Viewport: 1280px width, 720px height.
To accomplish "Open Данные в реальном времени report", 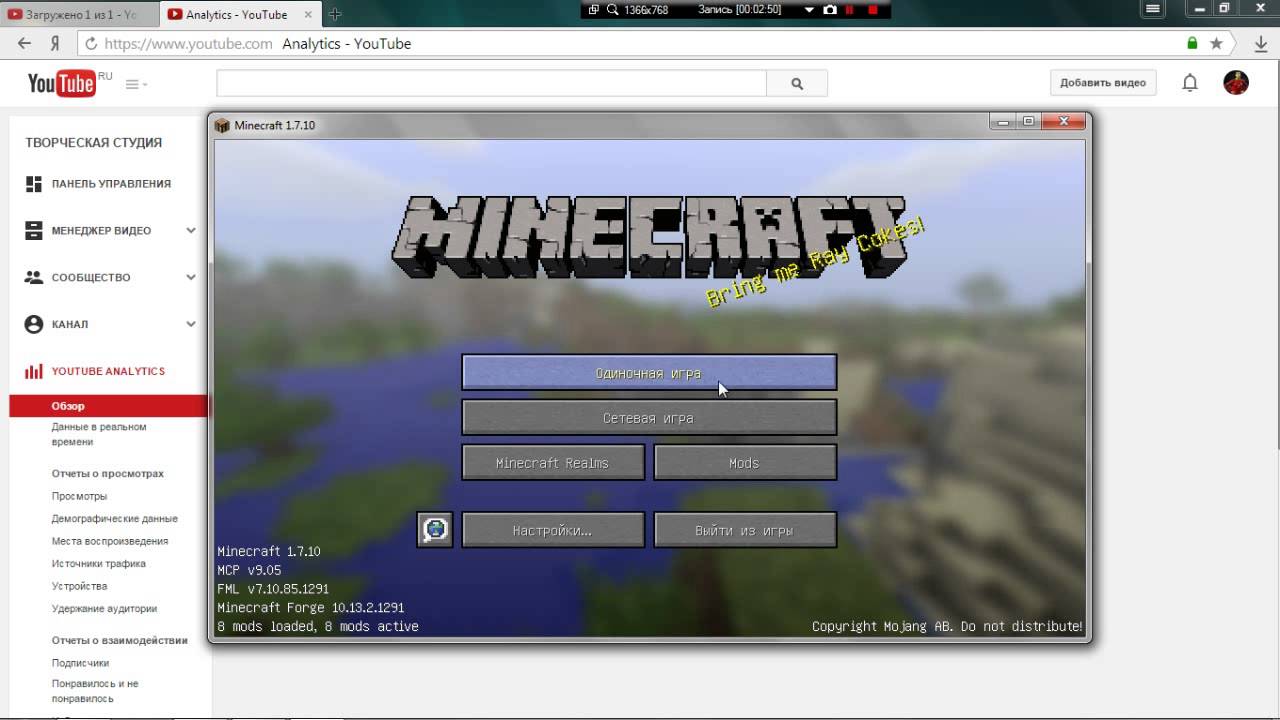I will [x=99, y=434].
